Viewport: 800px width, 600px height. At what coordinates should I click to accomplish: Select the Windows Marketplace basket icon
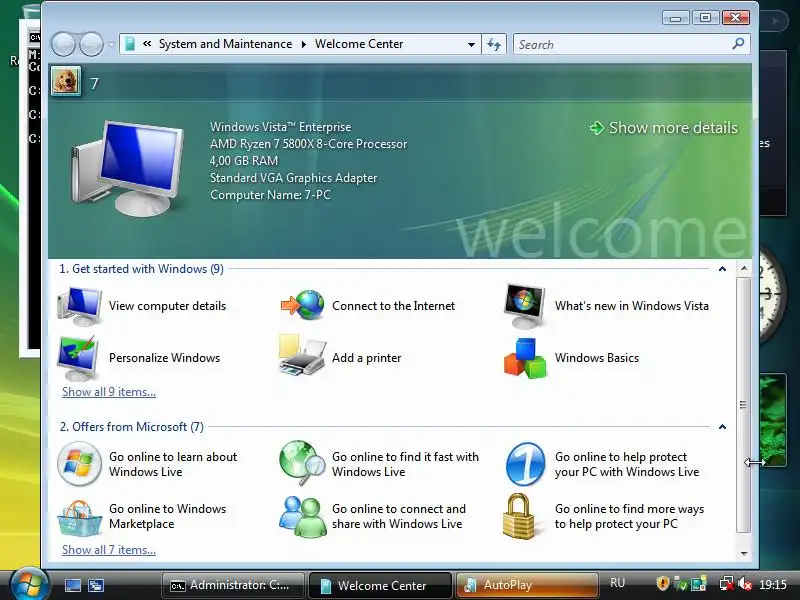[79, 517]
